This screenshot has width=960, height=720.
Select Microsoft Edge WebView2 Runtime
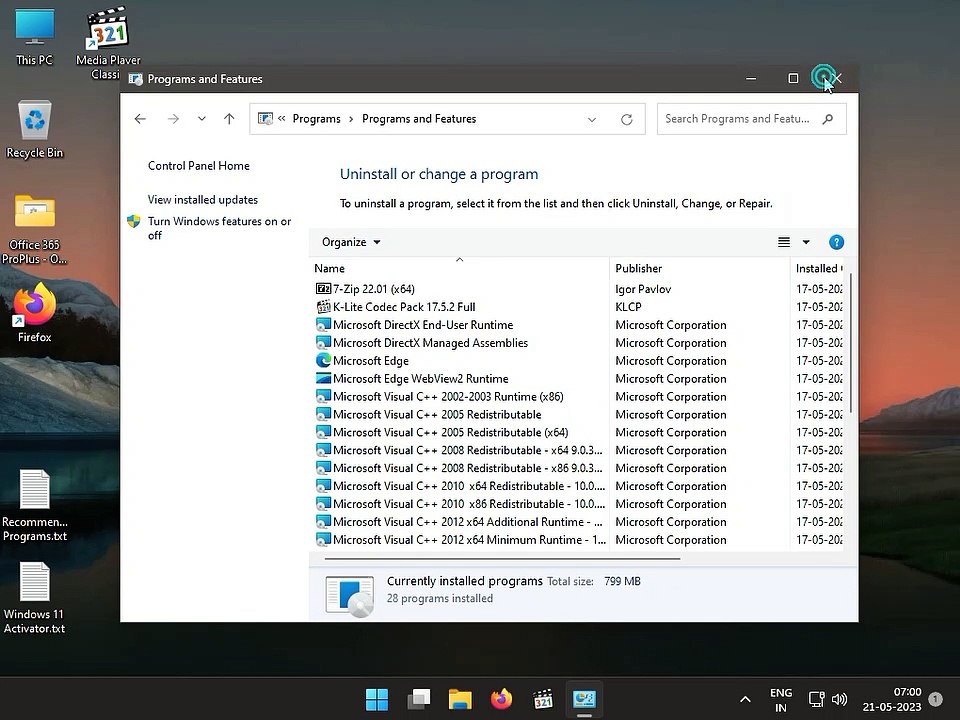click(421, 378)
